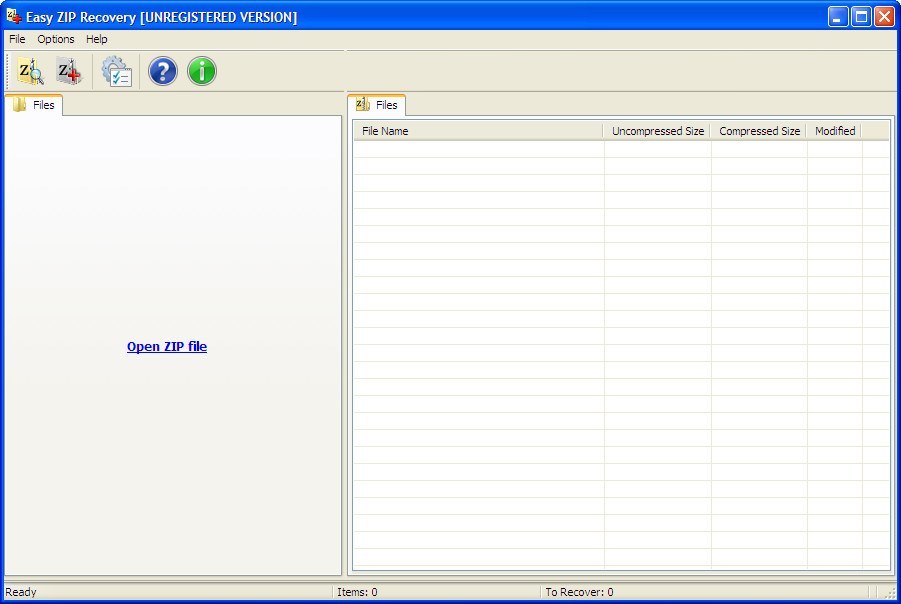Image resolution: width=901 pixels, height=604 pixels.
Task: Click the blue Help question mark icon
Action: [x=162, y=71]
